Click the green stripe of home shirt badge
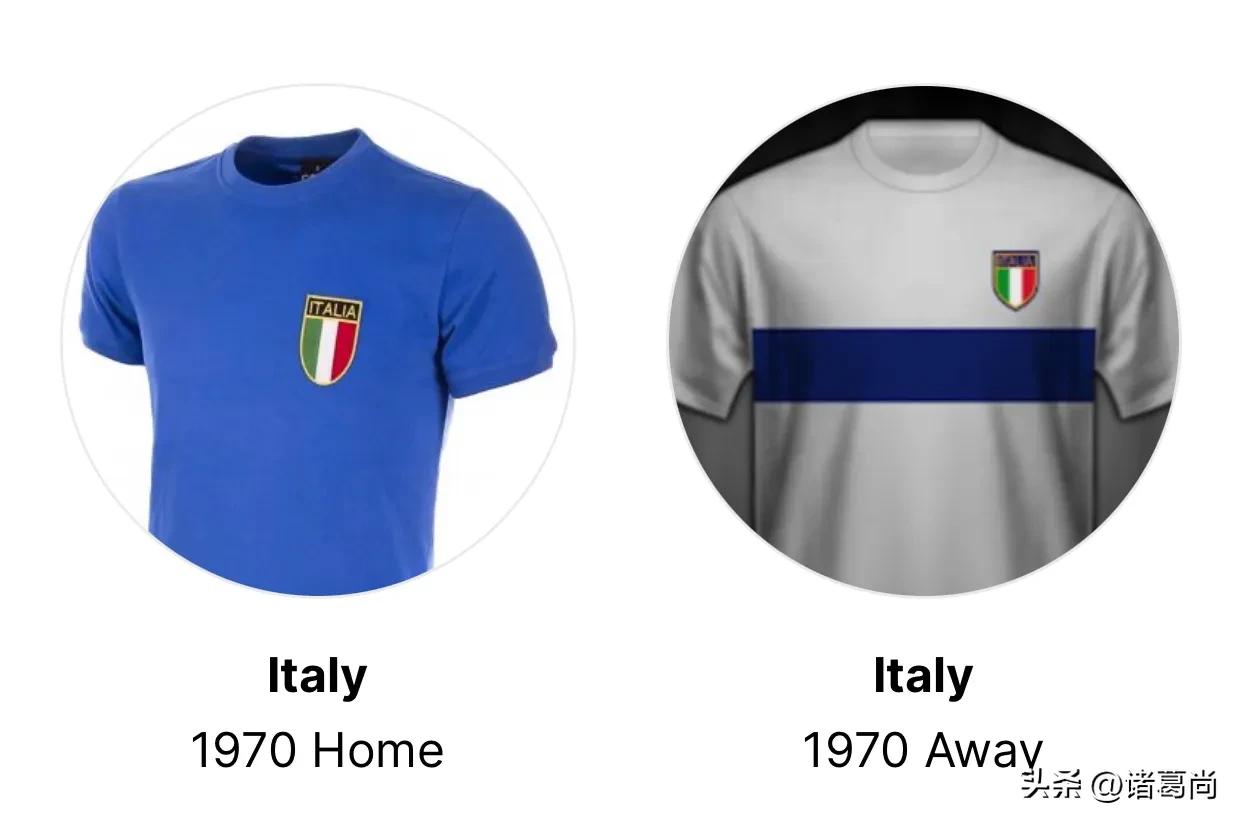1242x824 pixels. coord(313,350)
